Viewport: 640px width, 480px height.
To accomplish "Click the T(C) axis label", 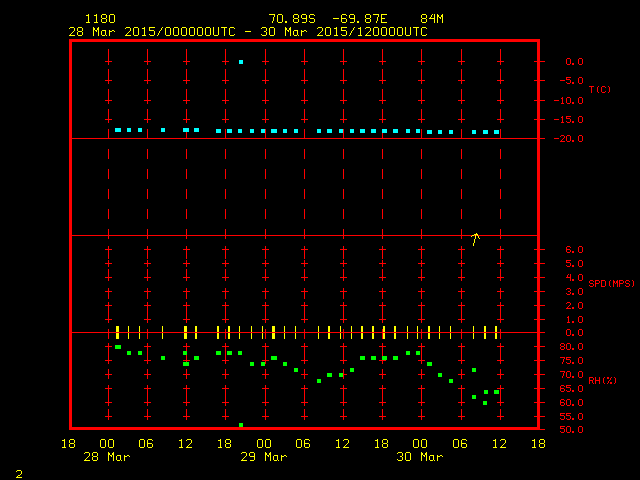I will 599,90.
